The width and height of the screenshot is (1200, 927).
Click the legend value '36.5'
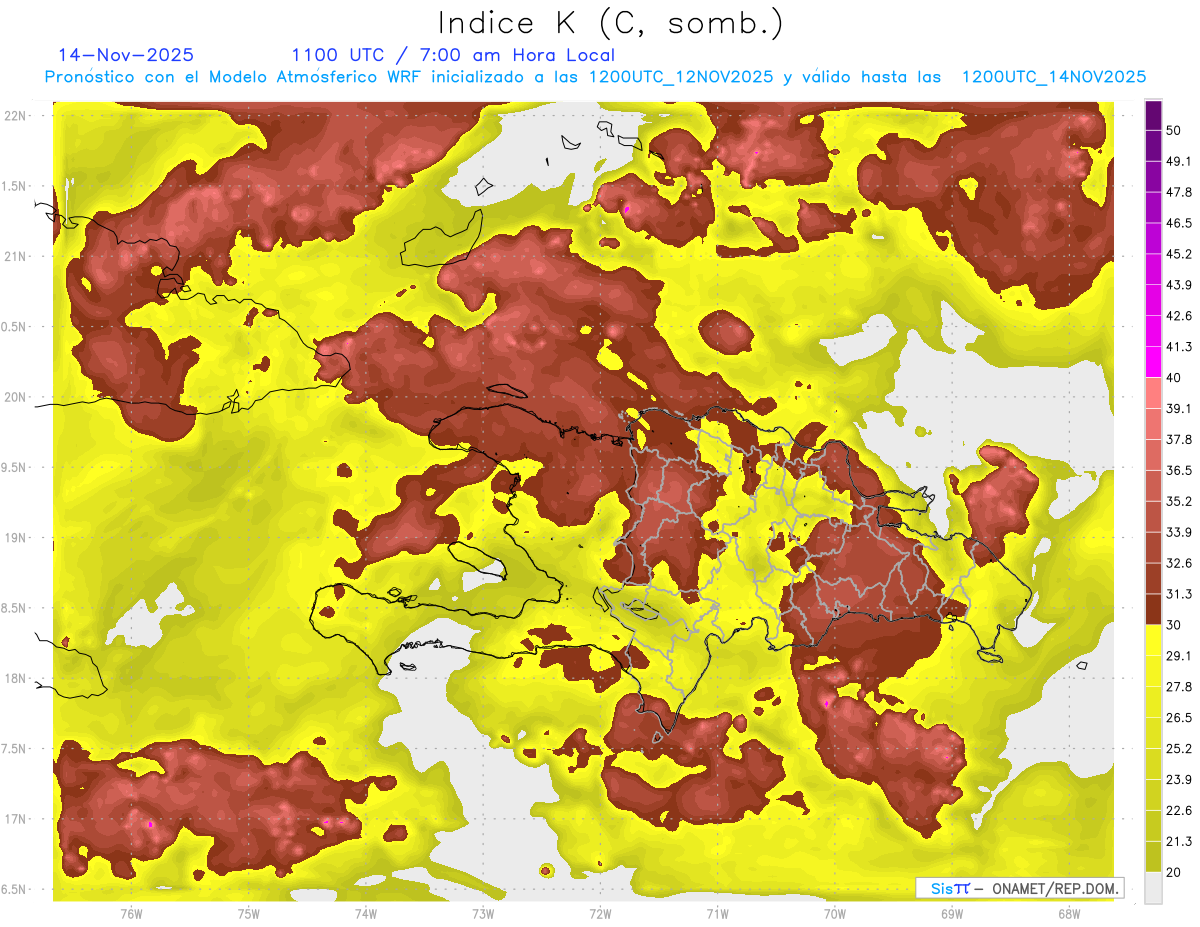[1178, 470]
